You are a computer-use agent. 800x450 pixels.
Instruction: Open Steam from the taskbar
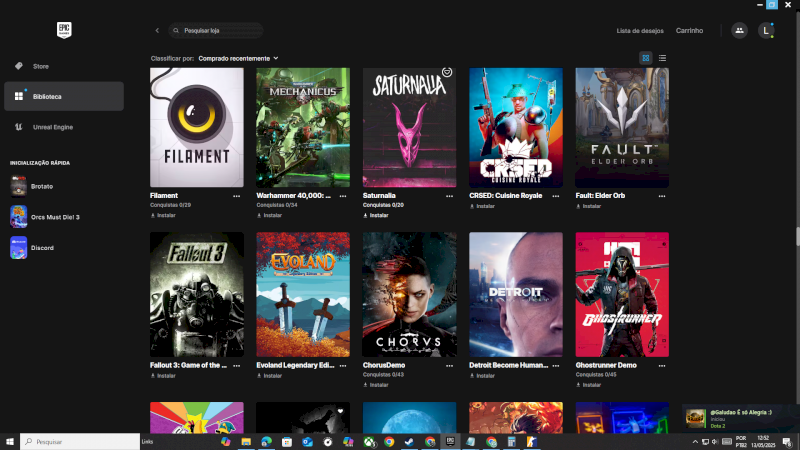(409, 442)
